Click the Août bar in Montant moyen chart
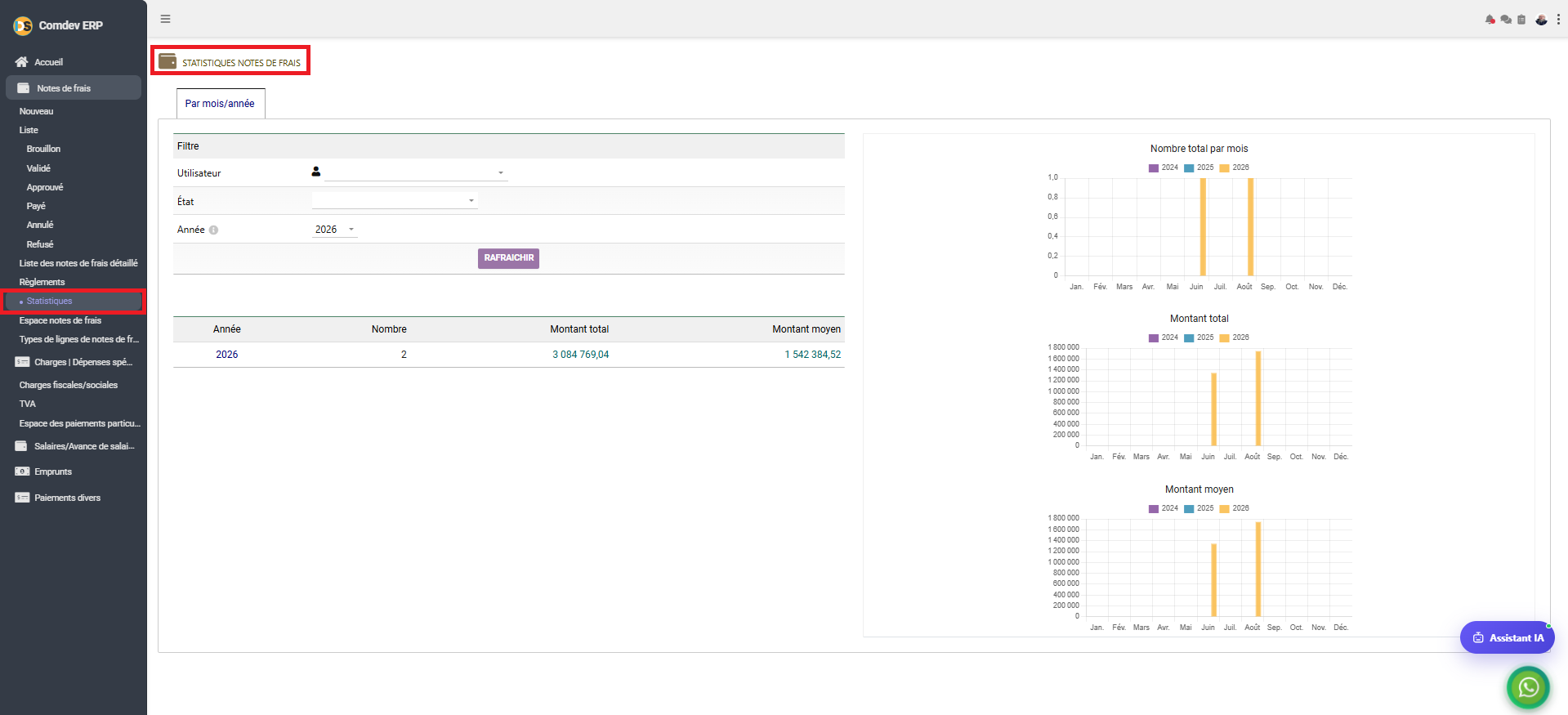Viewport: 1568px width, 715px height. click(x=1258, y=569)
